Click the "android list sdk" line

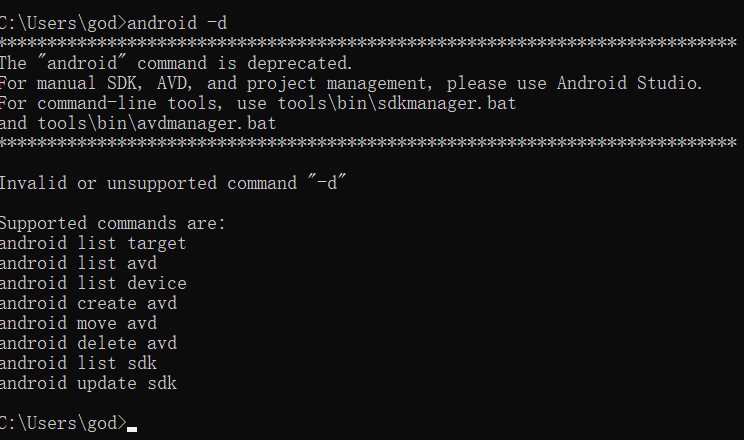pos(78,363)
